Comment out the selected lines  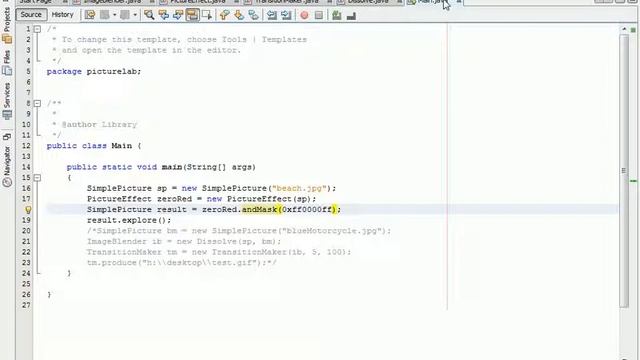pyautogui.click(x=336, y=15)
